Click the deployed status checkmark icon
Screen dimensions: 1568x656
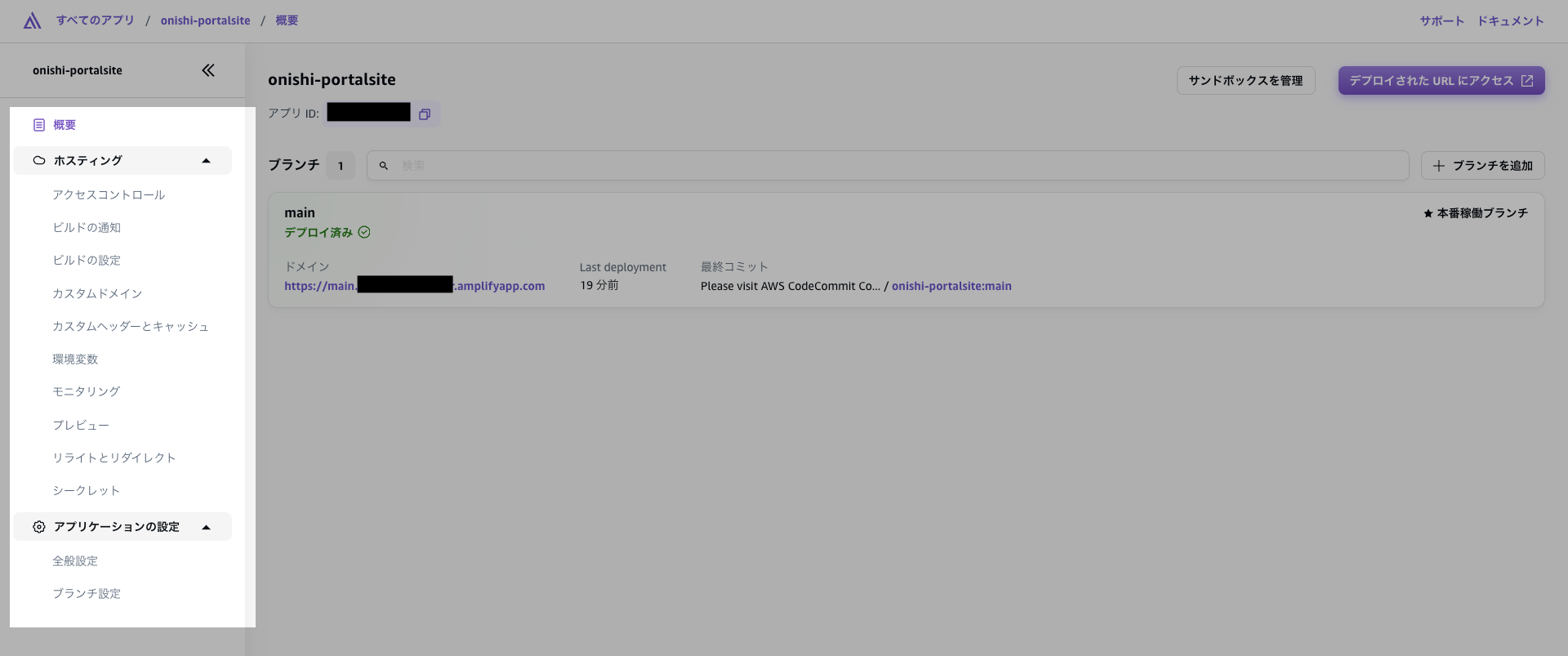364,232
